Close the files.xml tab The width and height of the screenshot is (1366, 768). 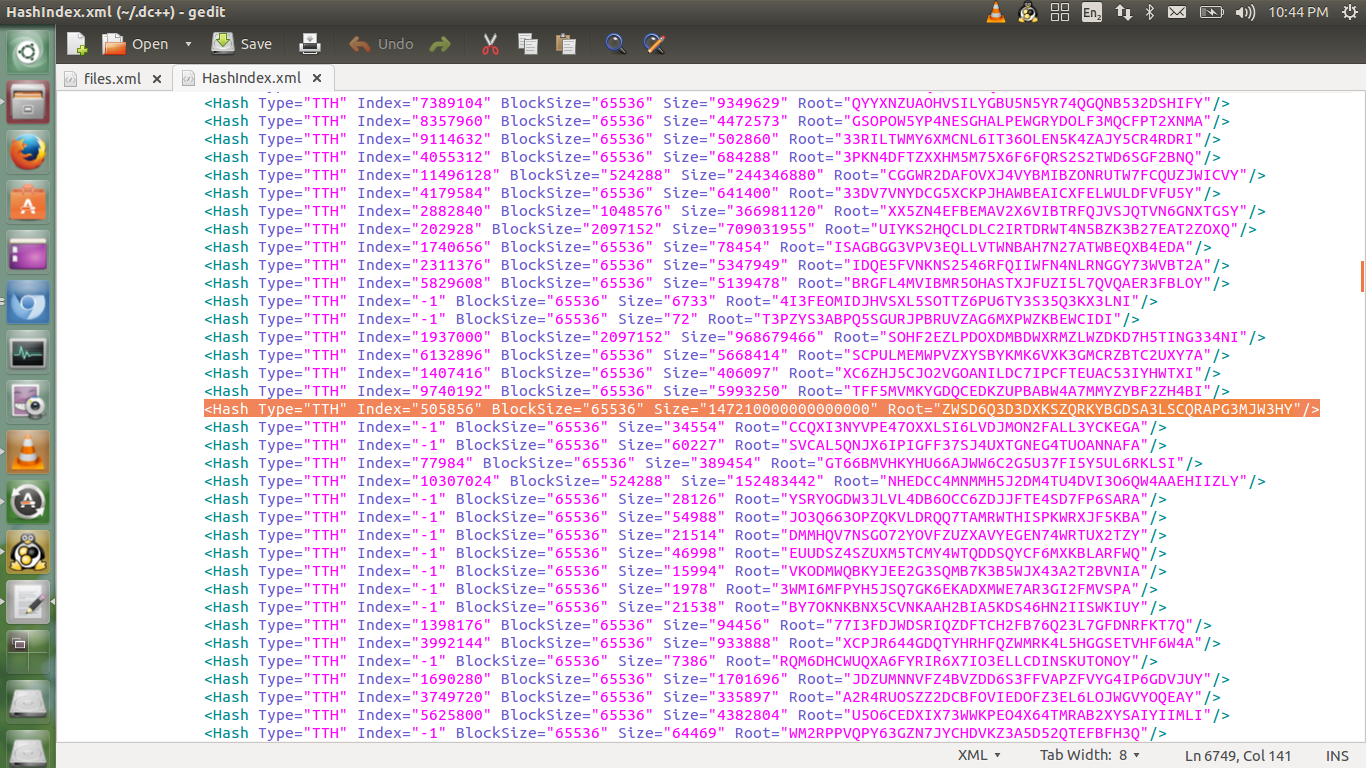[157, 78]
